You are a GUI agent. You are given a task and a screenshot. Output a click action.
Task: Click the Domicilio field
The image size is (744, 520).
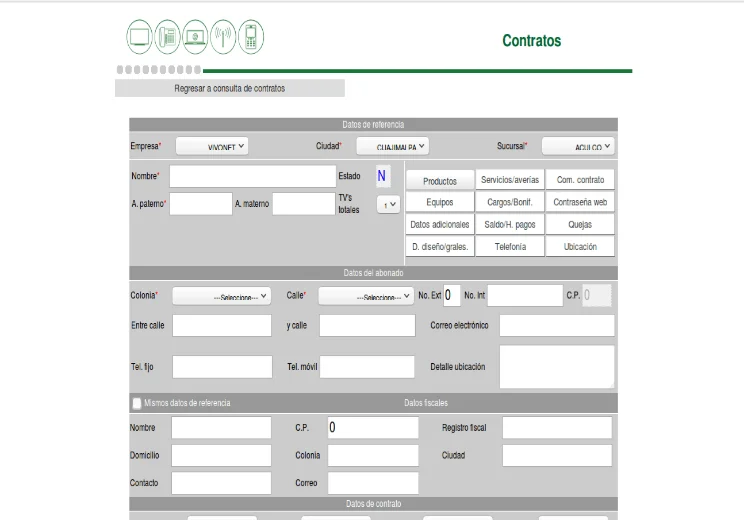[221, 455]
